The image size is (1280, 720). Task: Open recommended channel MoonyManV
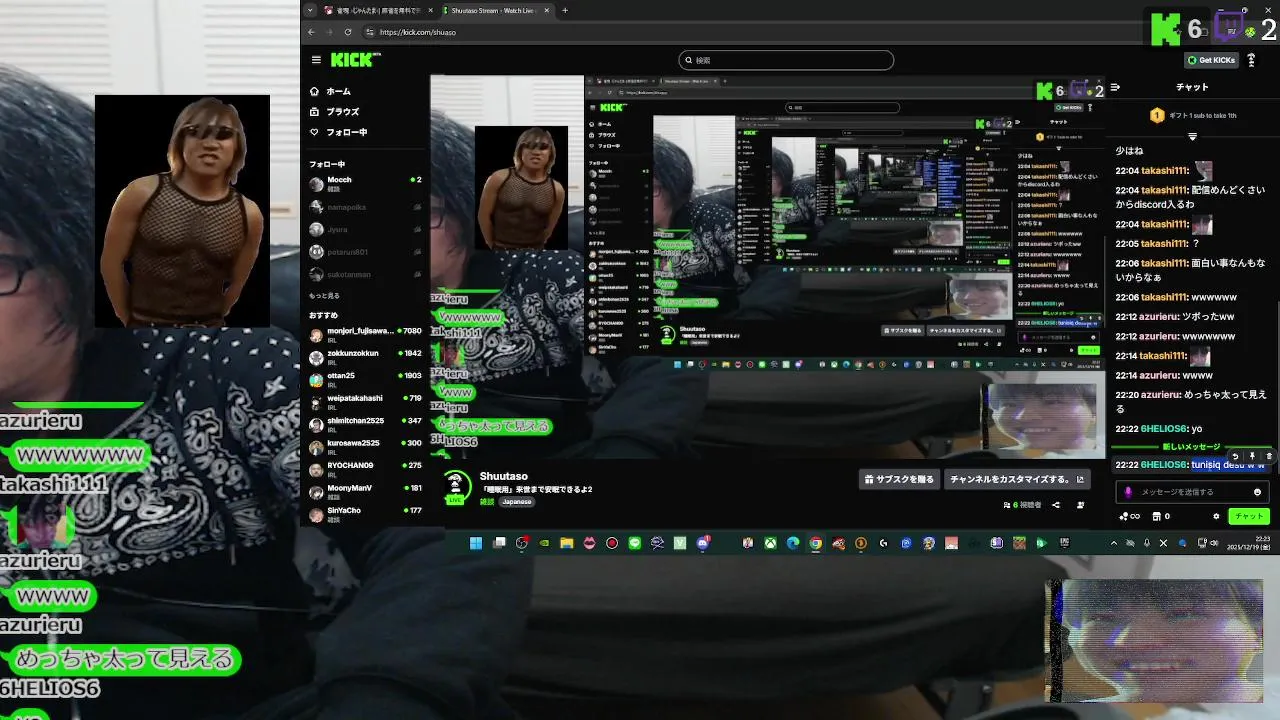pos(365,491)
